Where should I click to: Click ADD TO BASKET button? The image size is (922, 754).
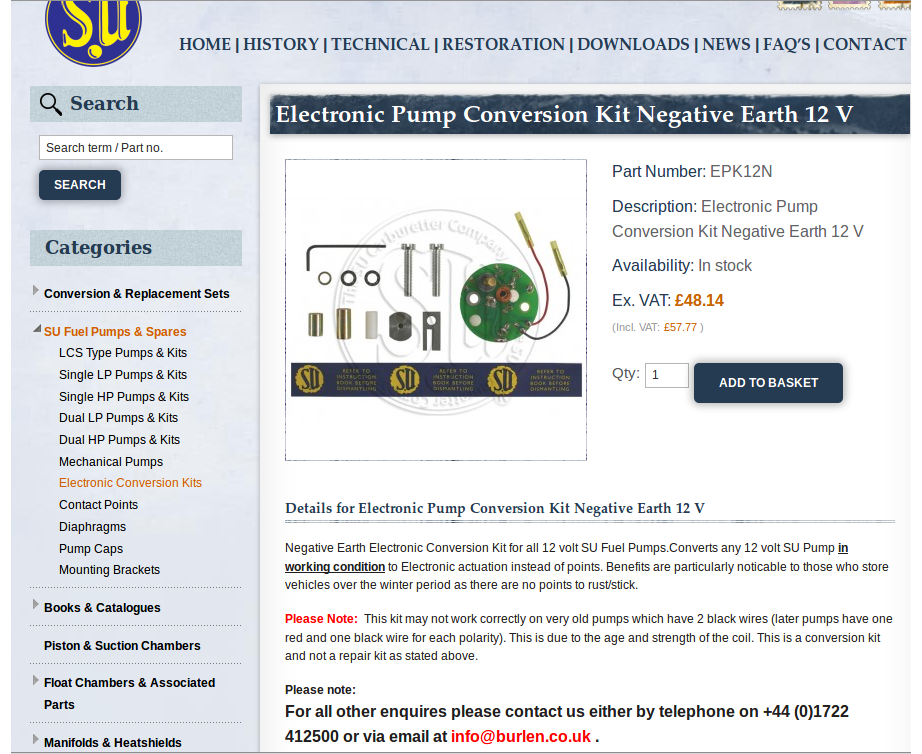(x=768, y=383)
